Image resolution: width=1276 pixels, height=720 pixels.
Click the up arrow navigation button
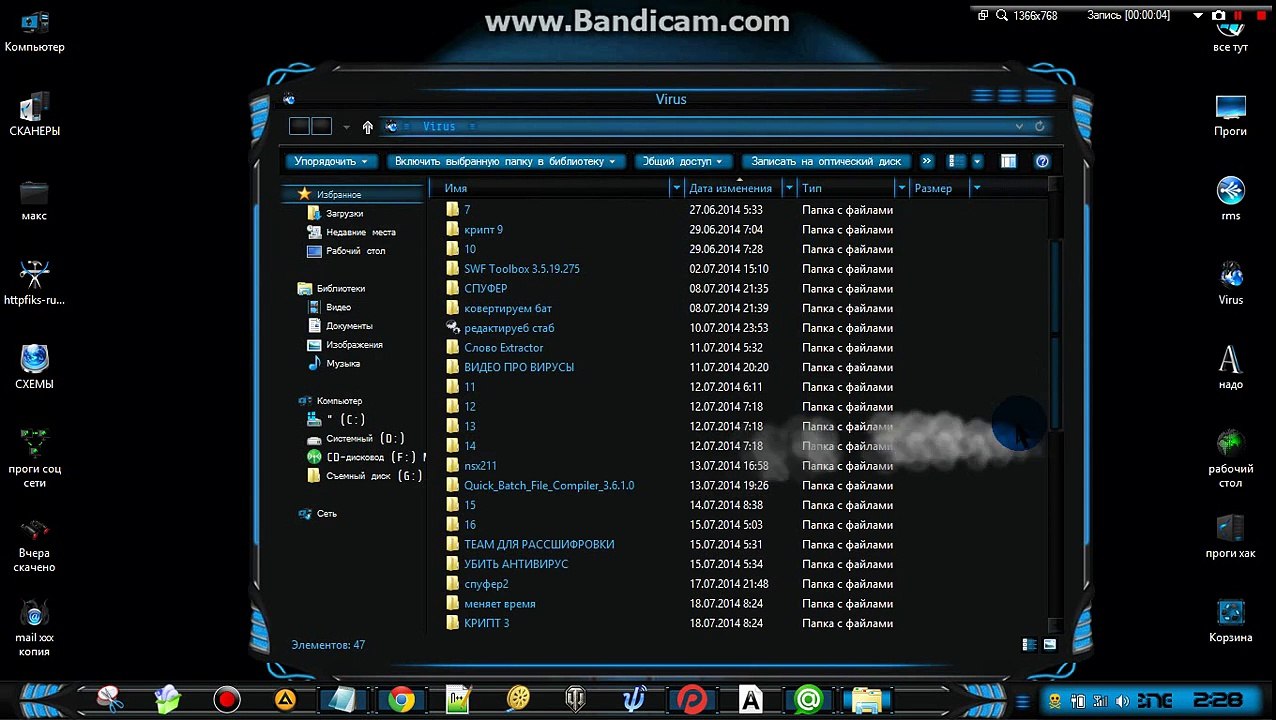click(368, 127)
